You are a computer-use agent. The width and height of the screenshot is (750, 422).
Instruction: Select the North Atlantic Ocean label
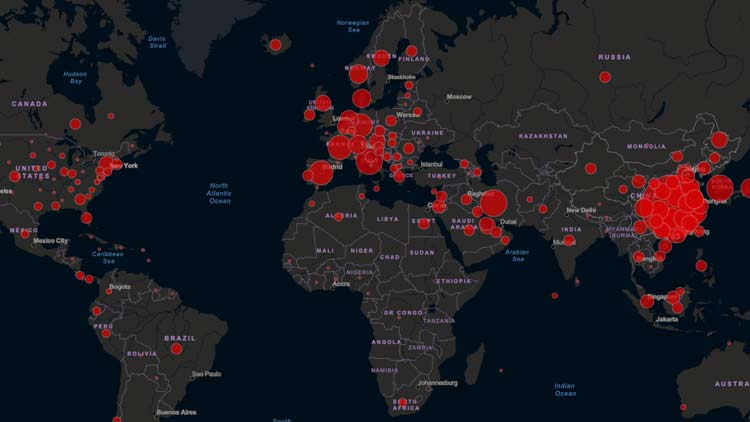[219, 193]
